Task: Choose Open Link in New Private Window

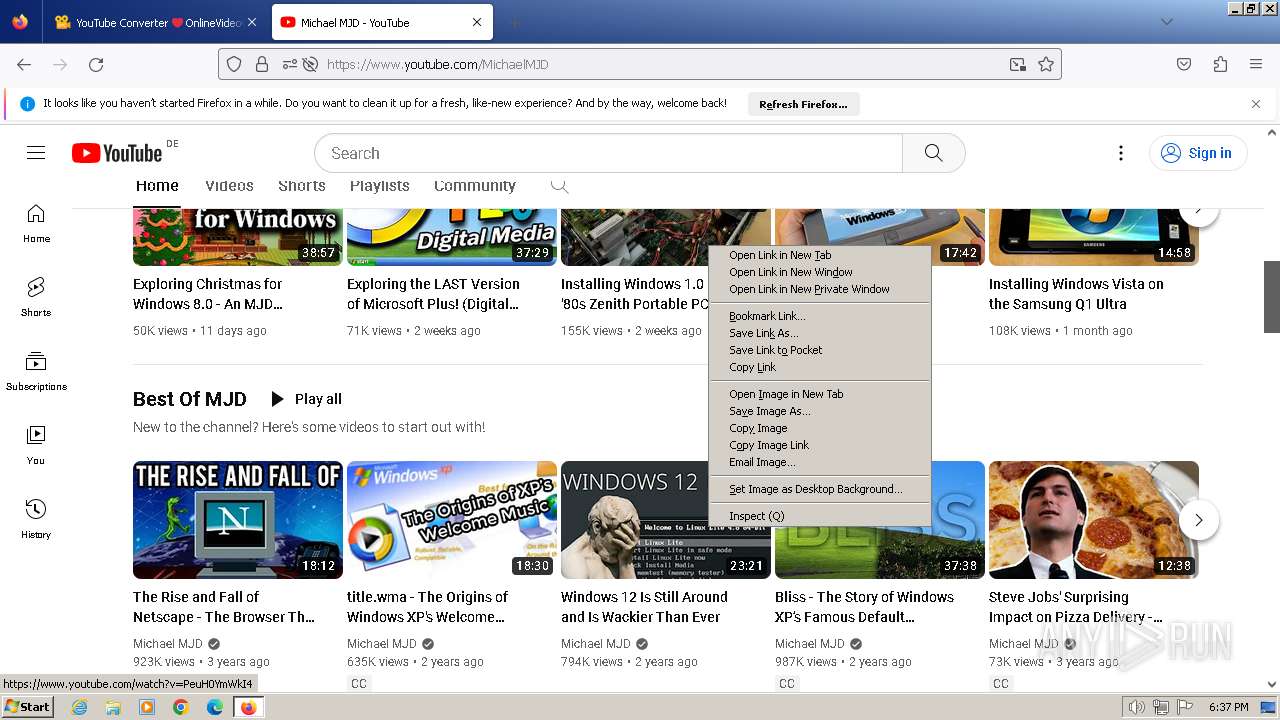Action: (820, 289)
